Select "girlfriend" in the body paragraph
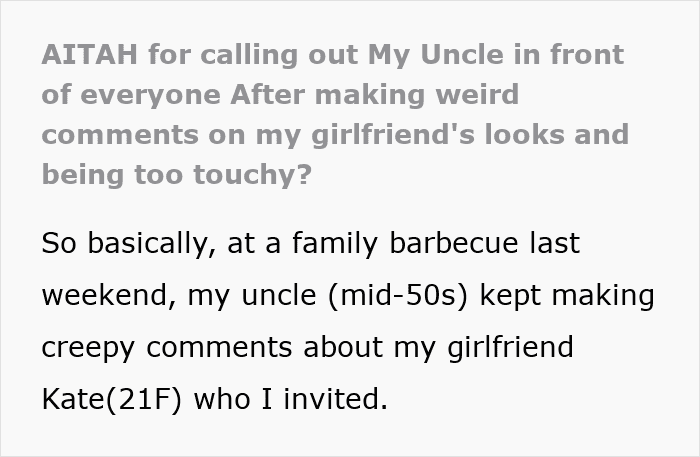700x457 pixels. [510, 348]
